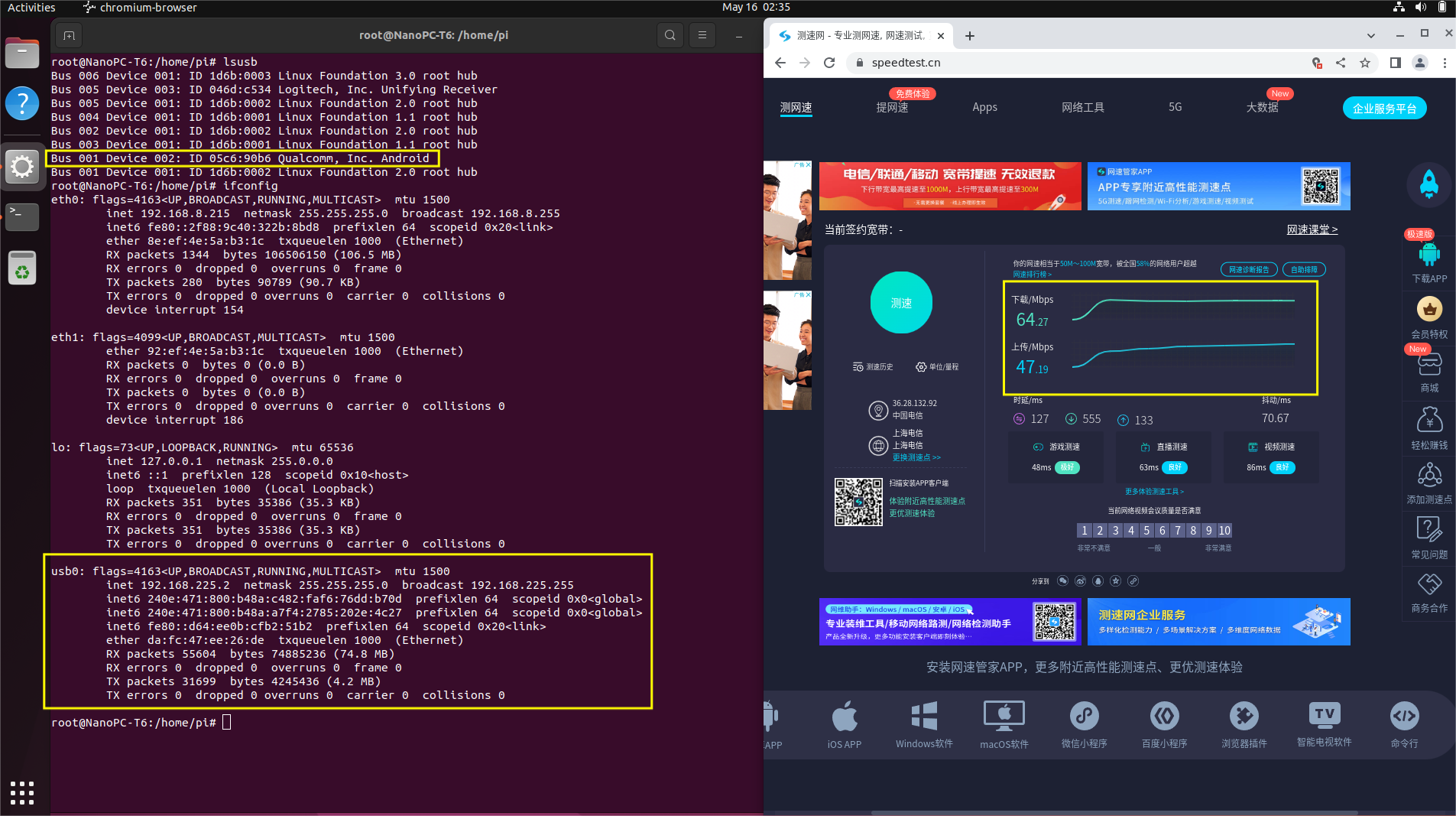Rate the video conference quality as 3
The image size is (1456, 816).
[1115, 531]
